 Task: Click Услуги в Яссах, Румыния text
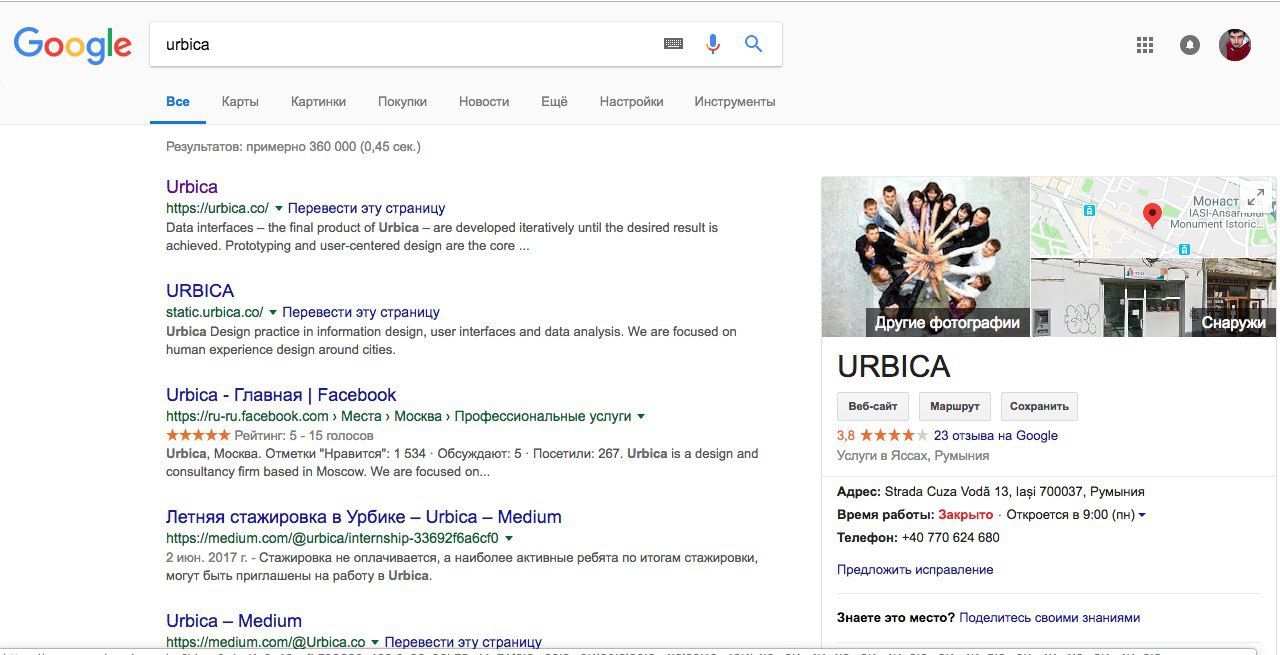click(x=913, y=456)
